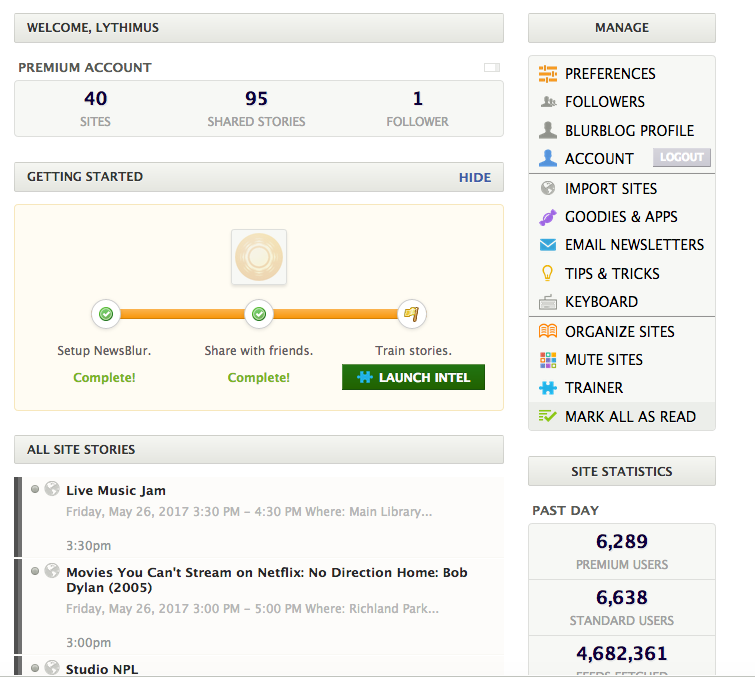The width and height of the screenshot is (755, 677).
Task: Select Import Sites menu entry
Action: [622, 188]
